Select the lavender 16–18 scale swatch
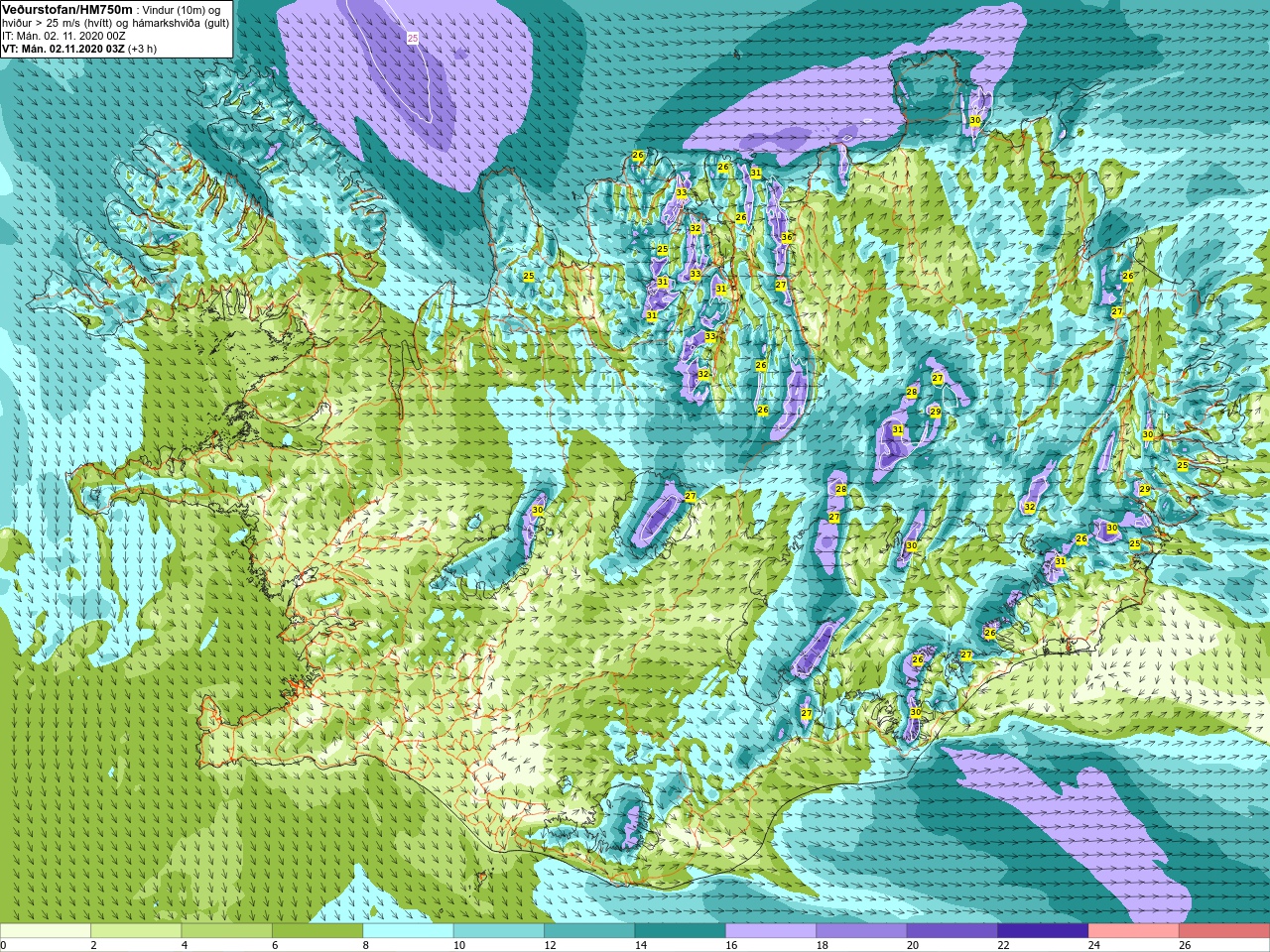Viewport: 1270px width, 952px height. tap(771, 931)
